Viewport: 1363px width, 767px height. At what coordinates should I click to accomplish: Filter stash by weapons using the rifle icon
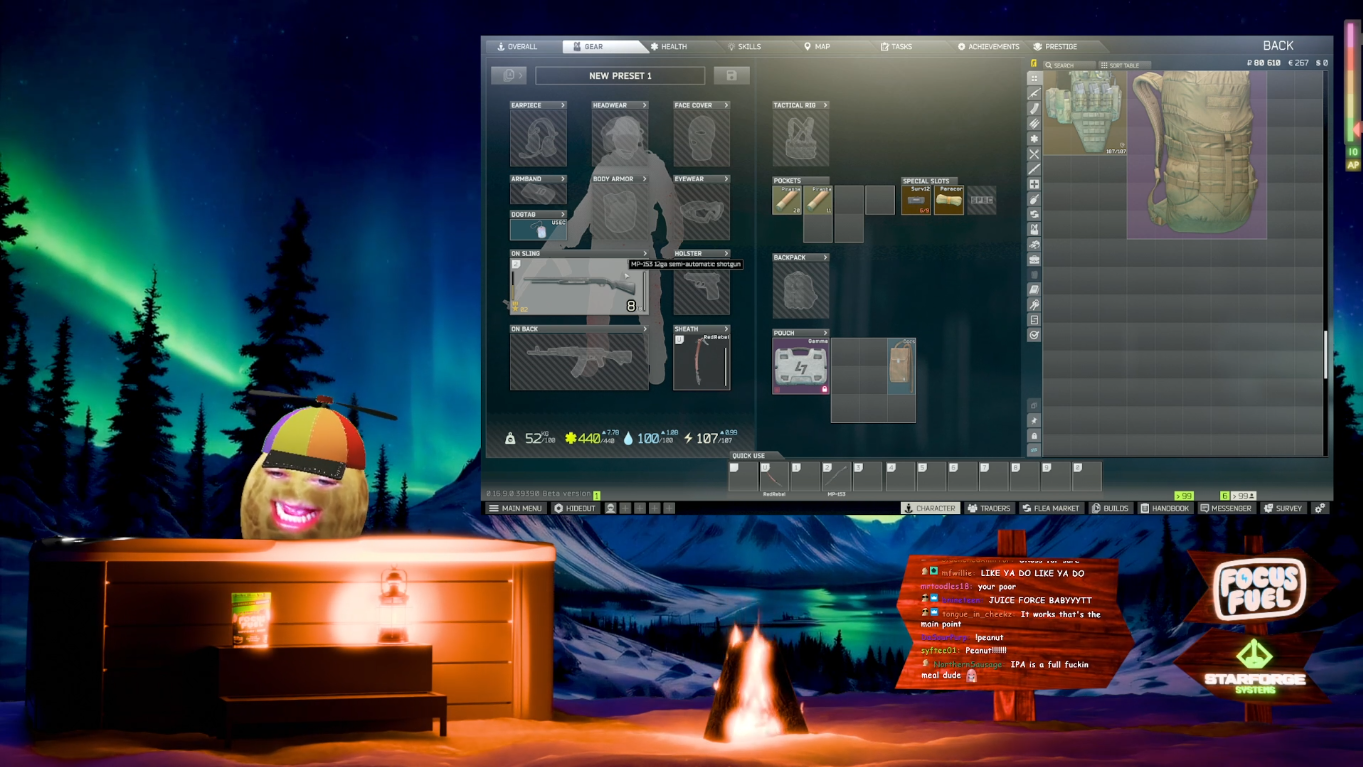coord(1034,93)
